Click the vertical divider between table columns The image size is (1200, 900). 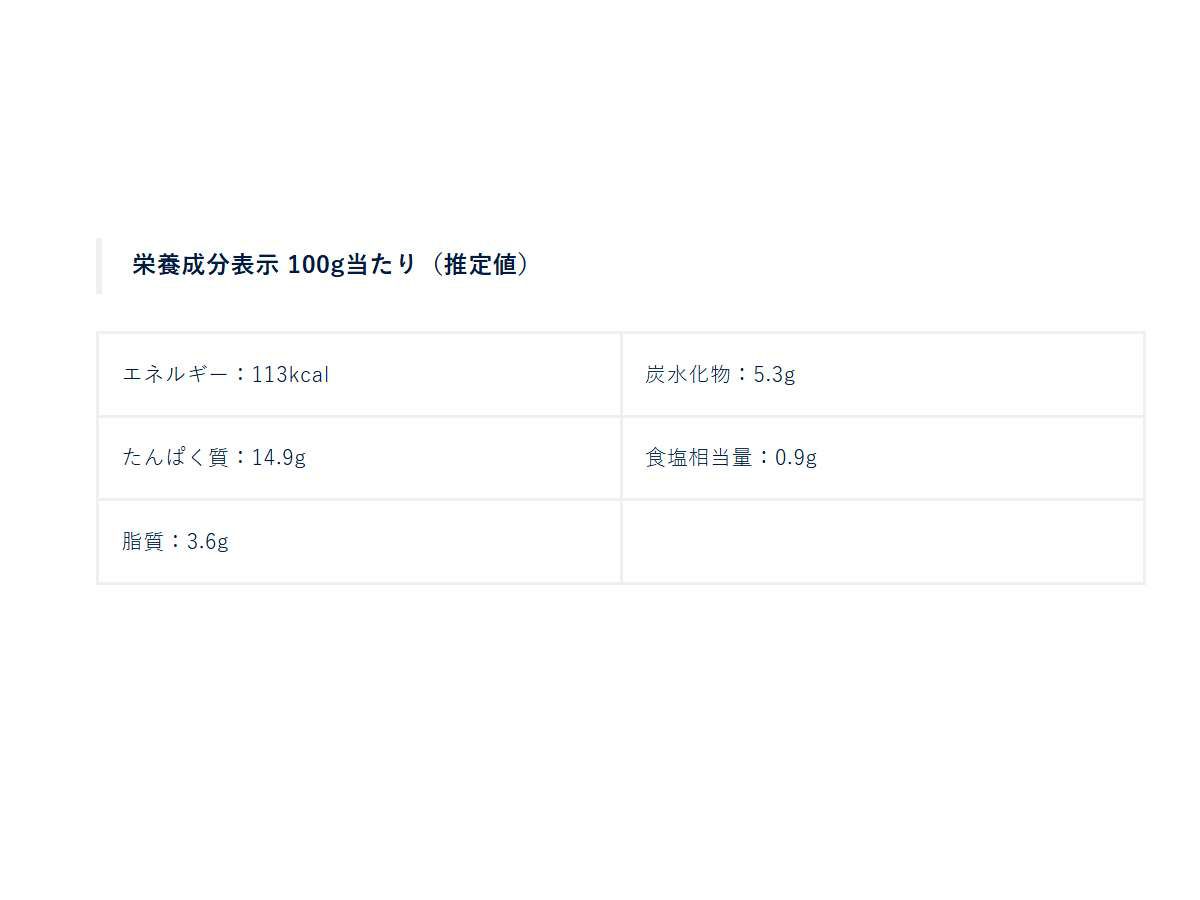pyautogui.click(x=621, y=458)
